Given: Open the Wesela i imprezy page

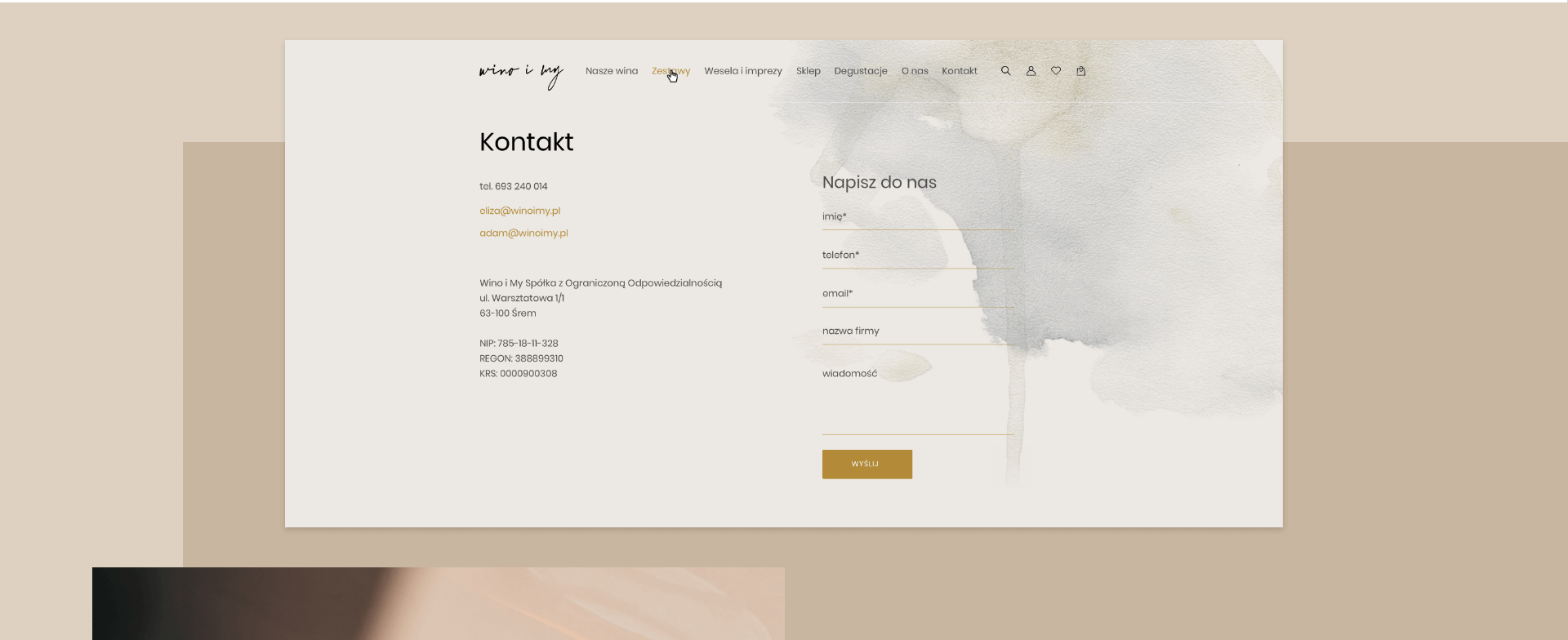Looking at the screenshot, I should [743, 71].
